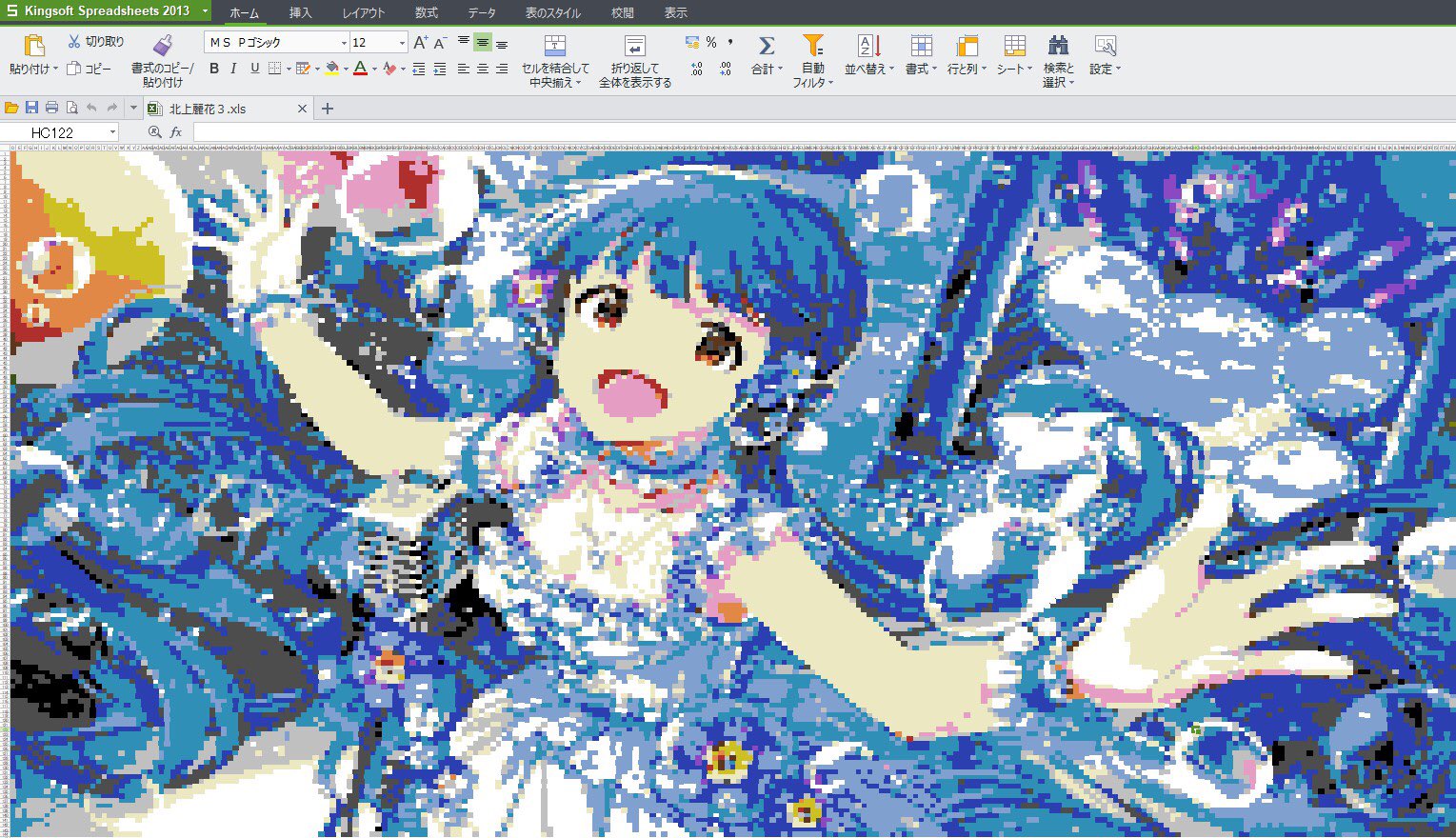Click the AutoSum sigma icon
Viewport: 1456px width, 838px height.
(766, 46)
